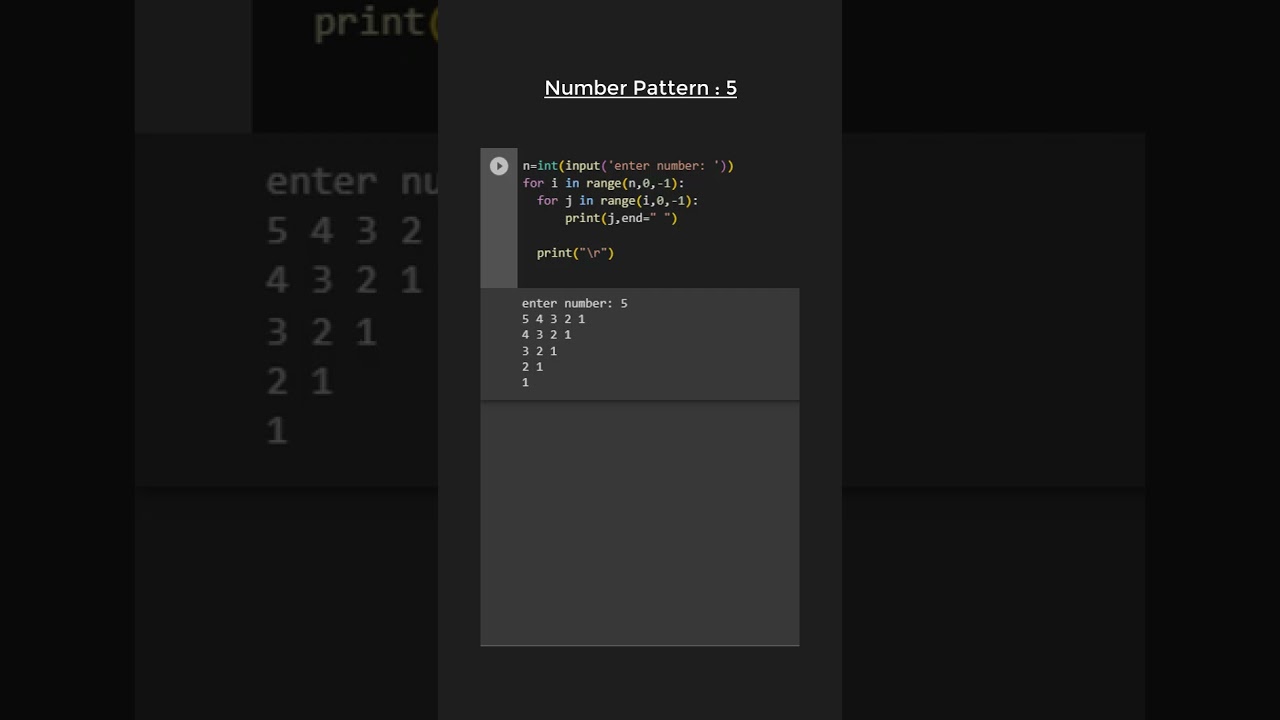Image resolution: width=1280 pixels, height=720 pixels.
Task: Run the code cell with play button
Action: [x=498, y=166]
